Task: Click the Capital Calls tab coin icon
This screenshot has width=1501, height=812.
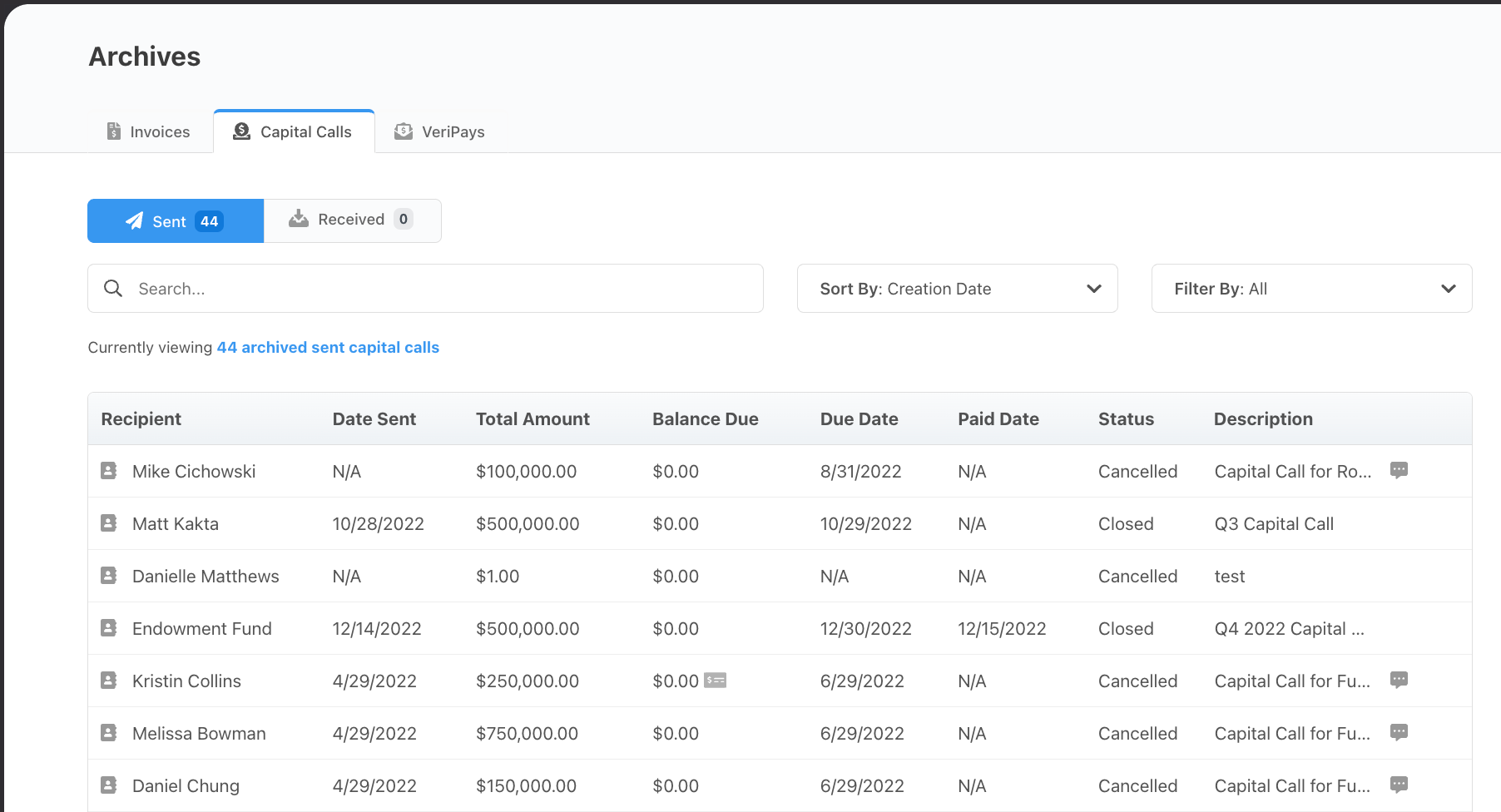Action: point(241,131)
